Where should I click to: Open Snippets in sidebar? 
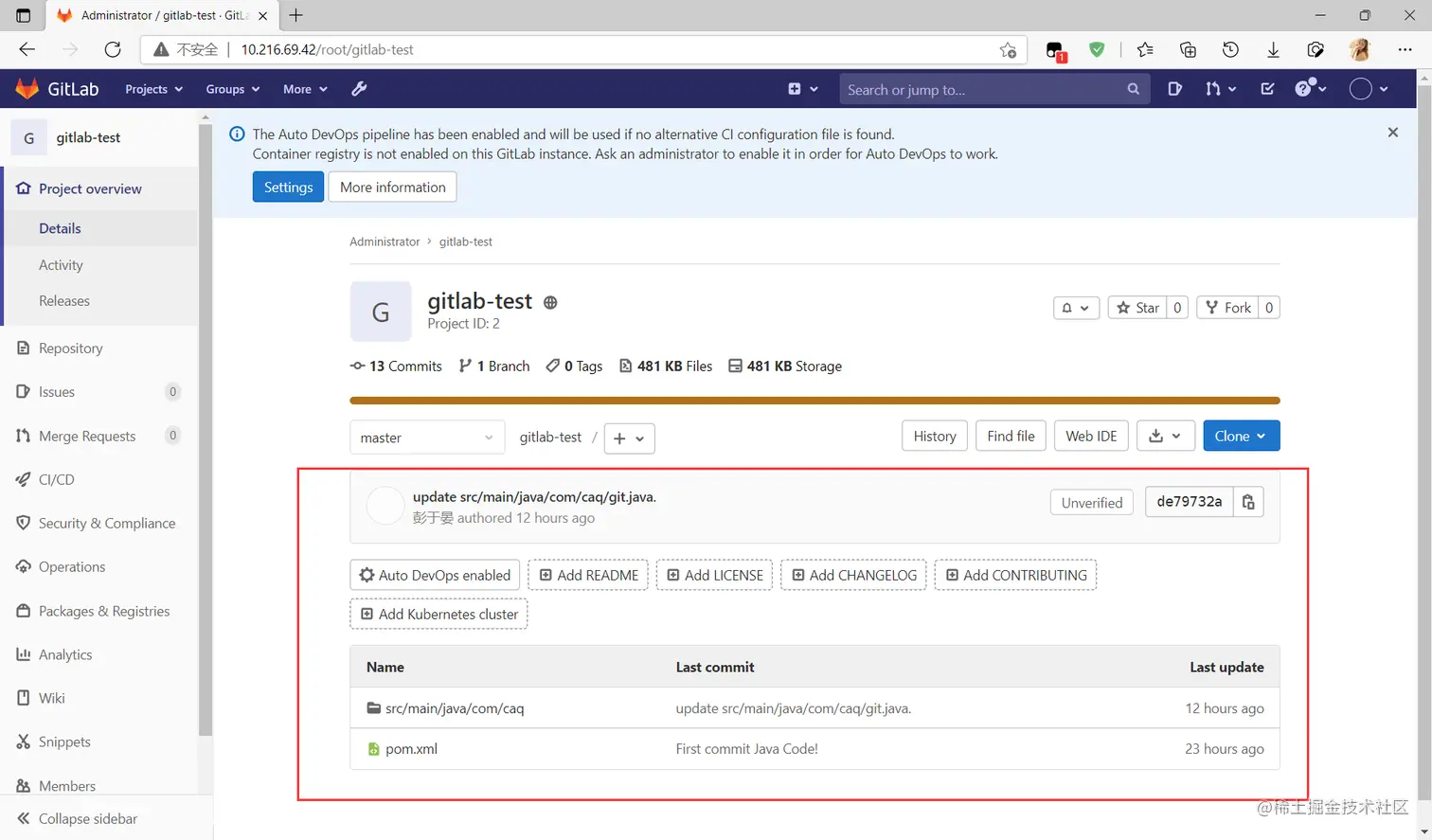tap(64, 742)
